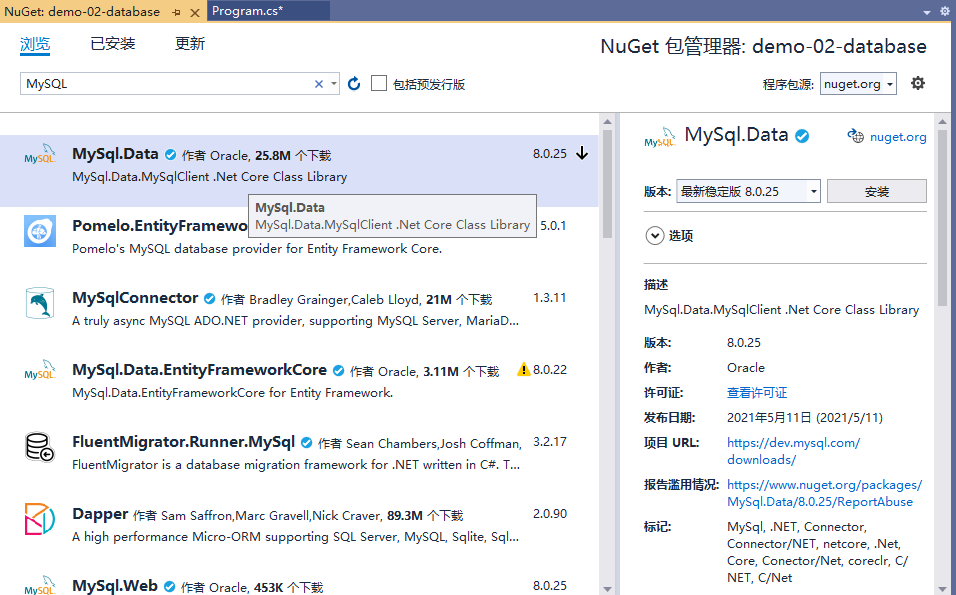
Task: Select the MySqlConnector package title
Action: click(x=135, y=298)
